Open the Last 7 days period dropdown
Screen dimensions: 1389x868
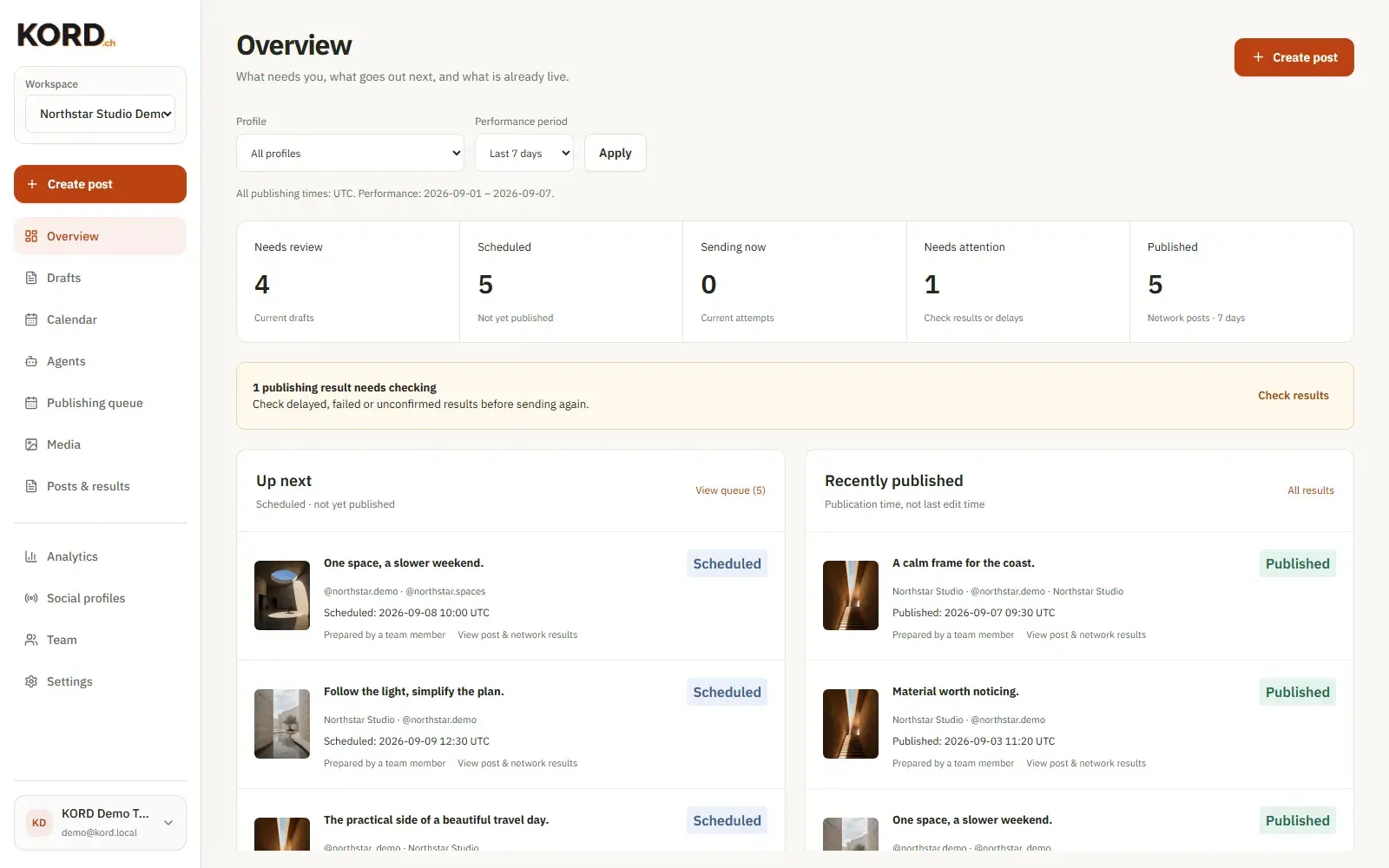524,153
